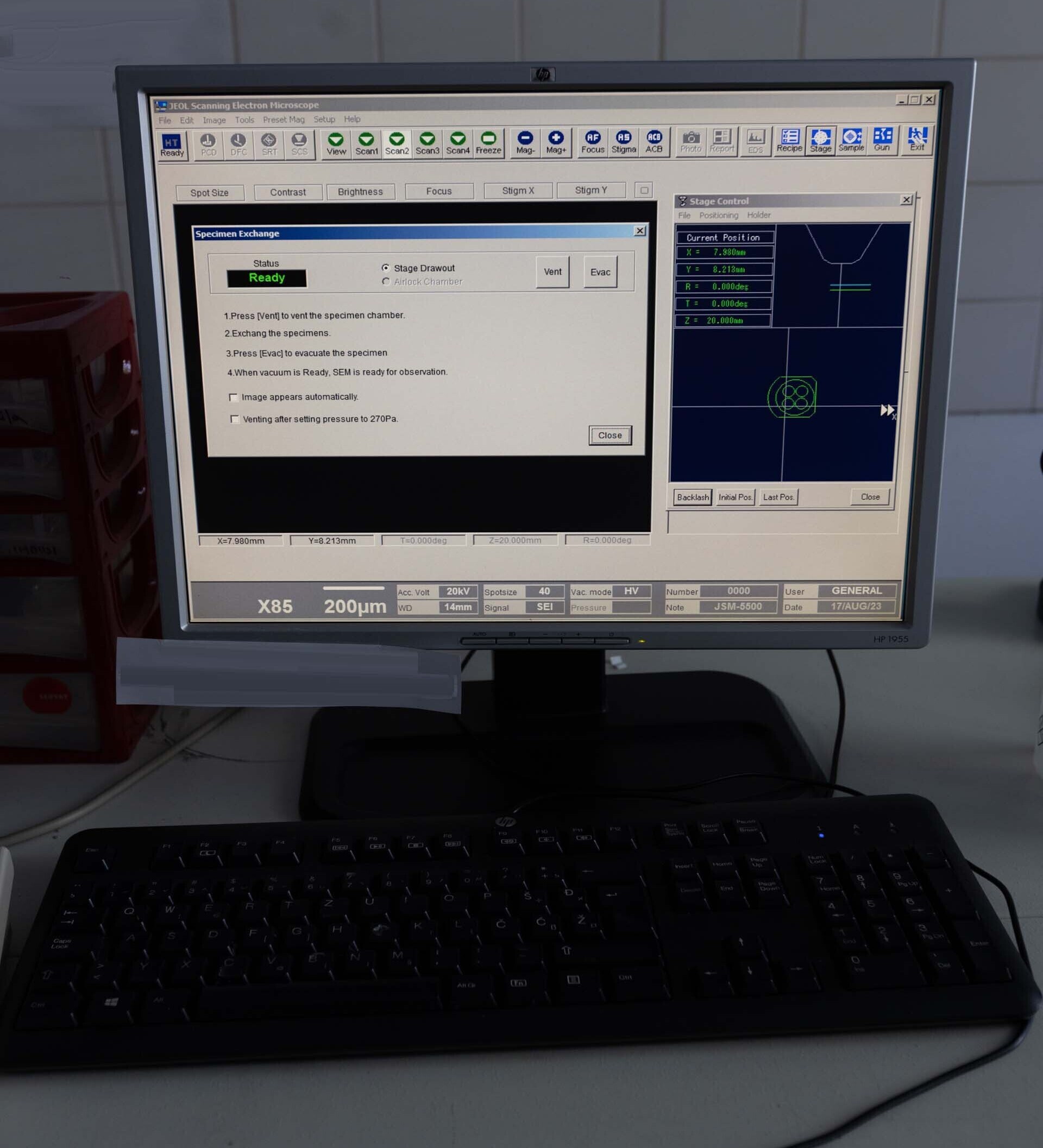The width and height of the screenshot is (1043, 1148).
Task: Activate Scan3 mode
Action: click(x=427, y=143)
